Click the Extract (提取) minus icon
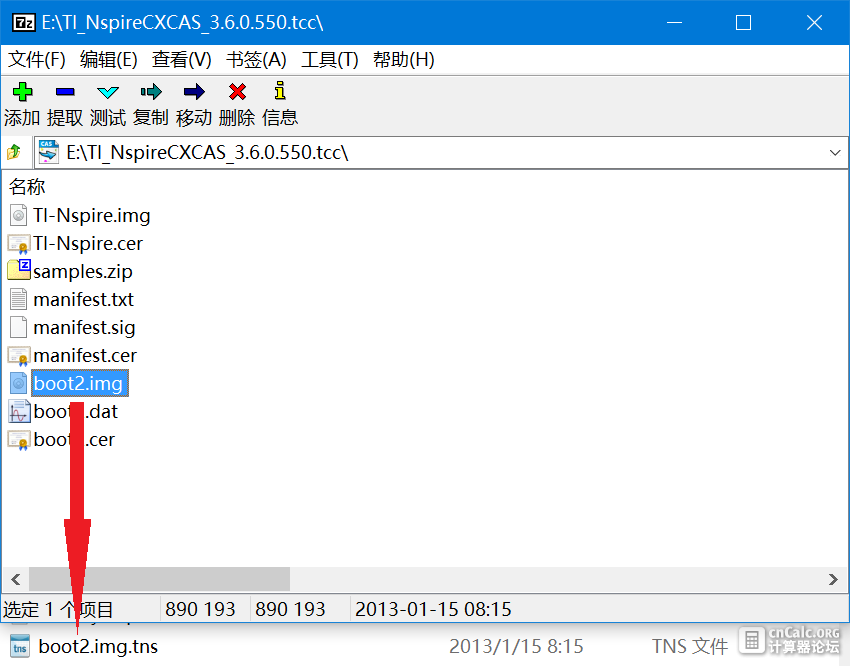Image resolution: width=850 pixels, height=666 pixels. coord(65,92)
